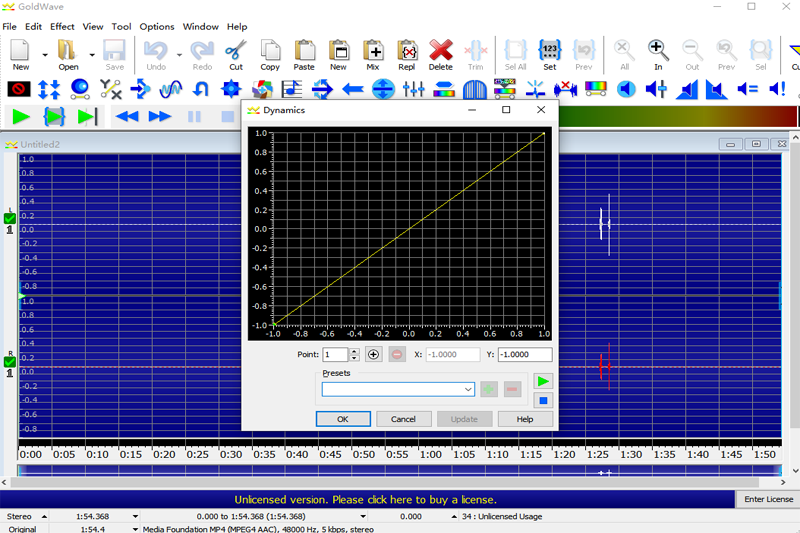
Task: Open the File menu
Action: [x=10, y=27]
